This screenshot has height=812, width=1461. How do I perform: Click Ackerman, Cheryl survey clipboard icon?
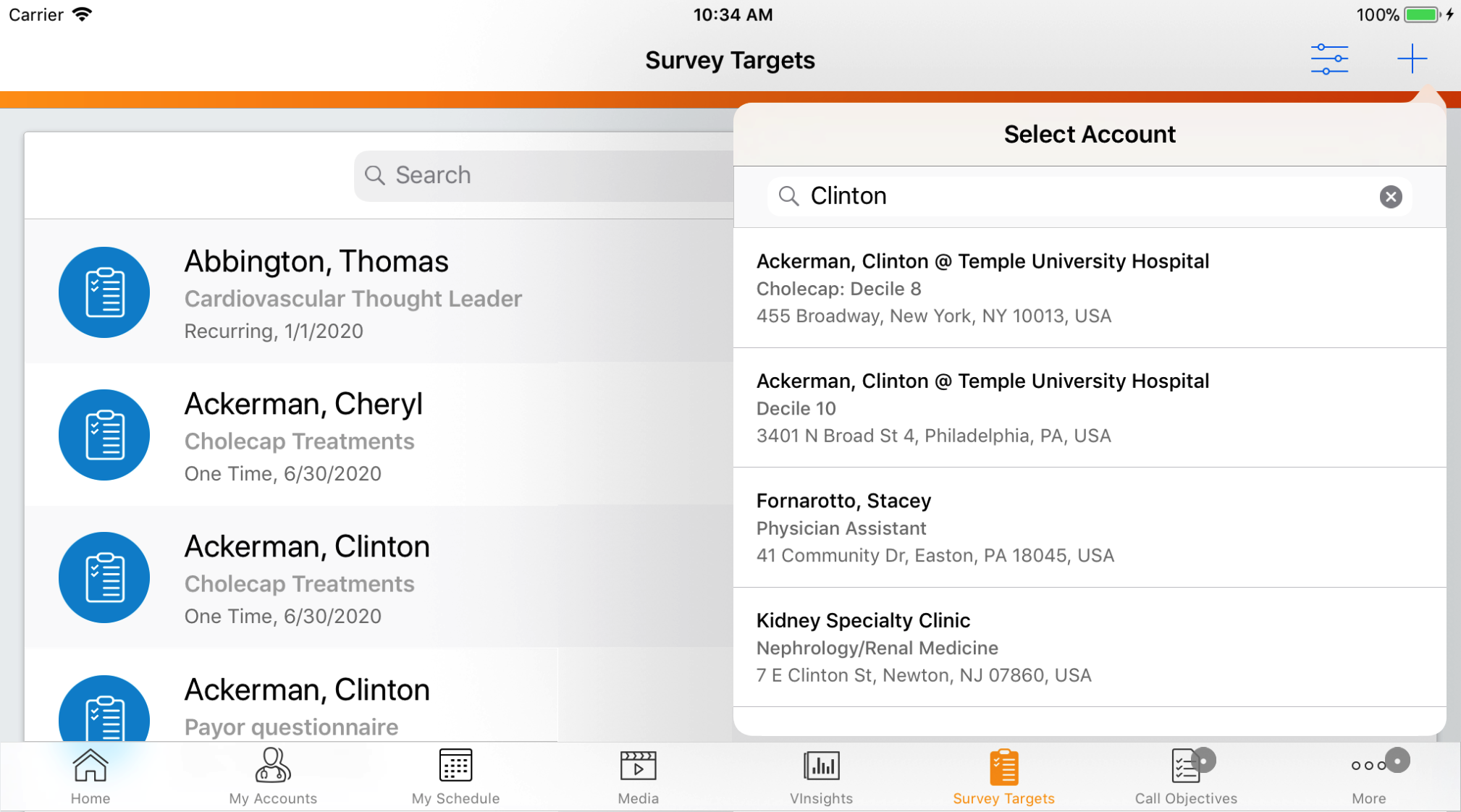pos(104,435)
